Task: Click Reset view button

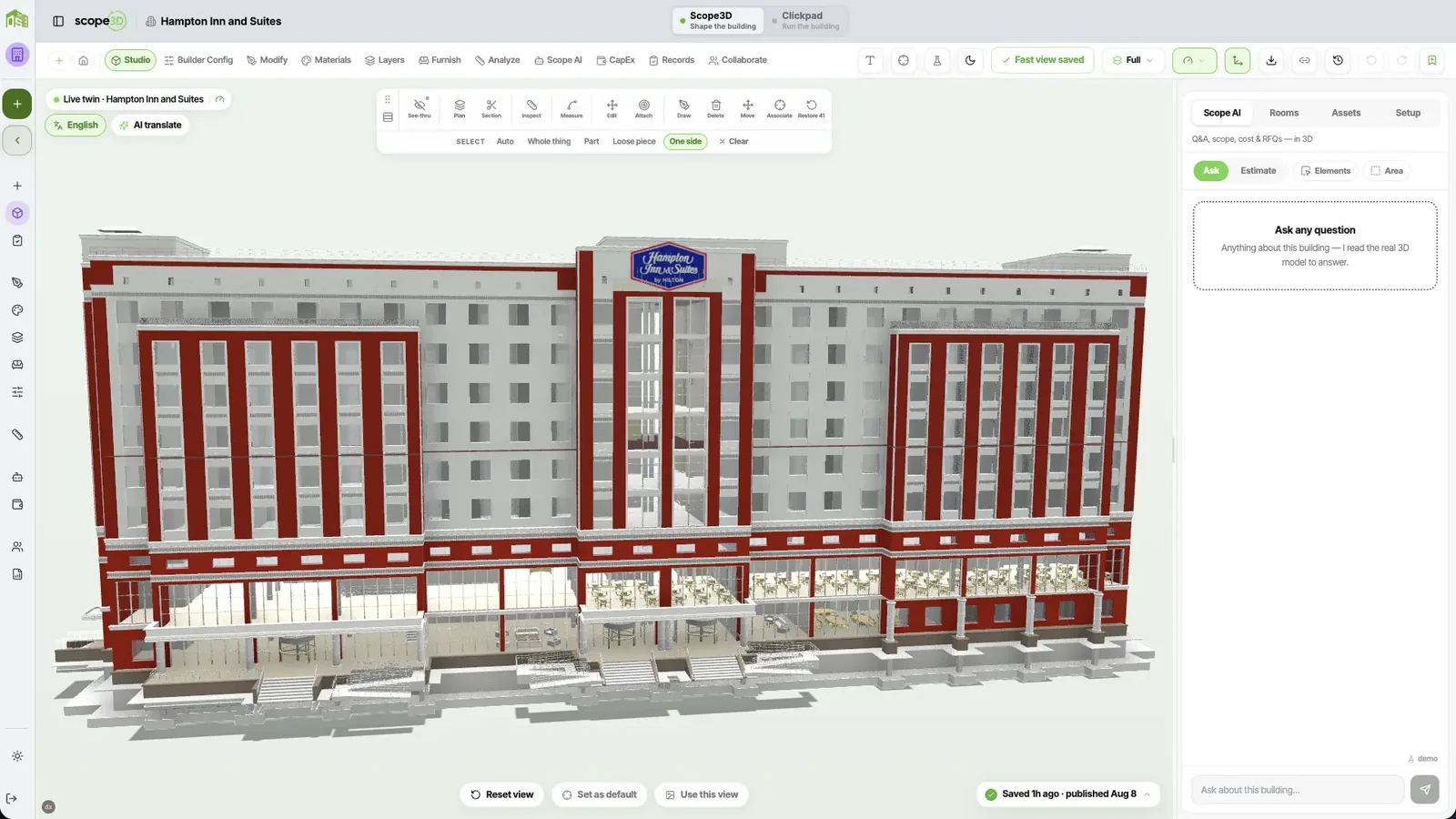Action: click(501, 794)
